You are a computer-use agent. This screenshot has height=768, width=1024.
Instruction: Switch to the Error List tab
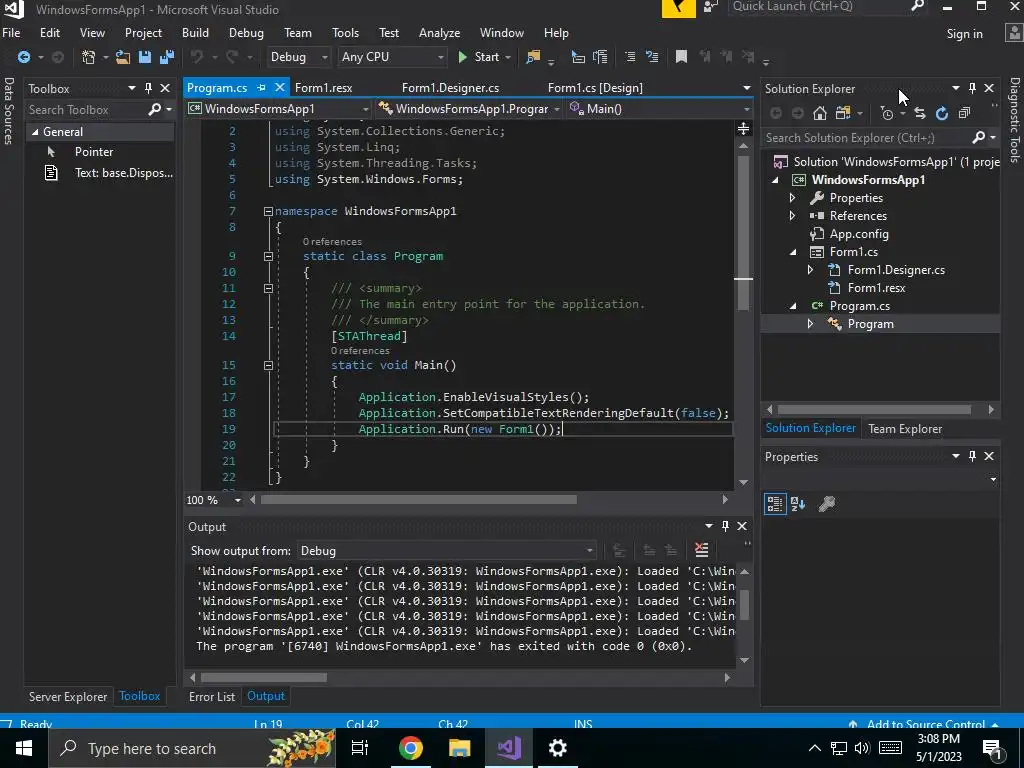212,697
